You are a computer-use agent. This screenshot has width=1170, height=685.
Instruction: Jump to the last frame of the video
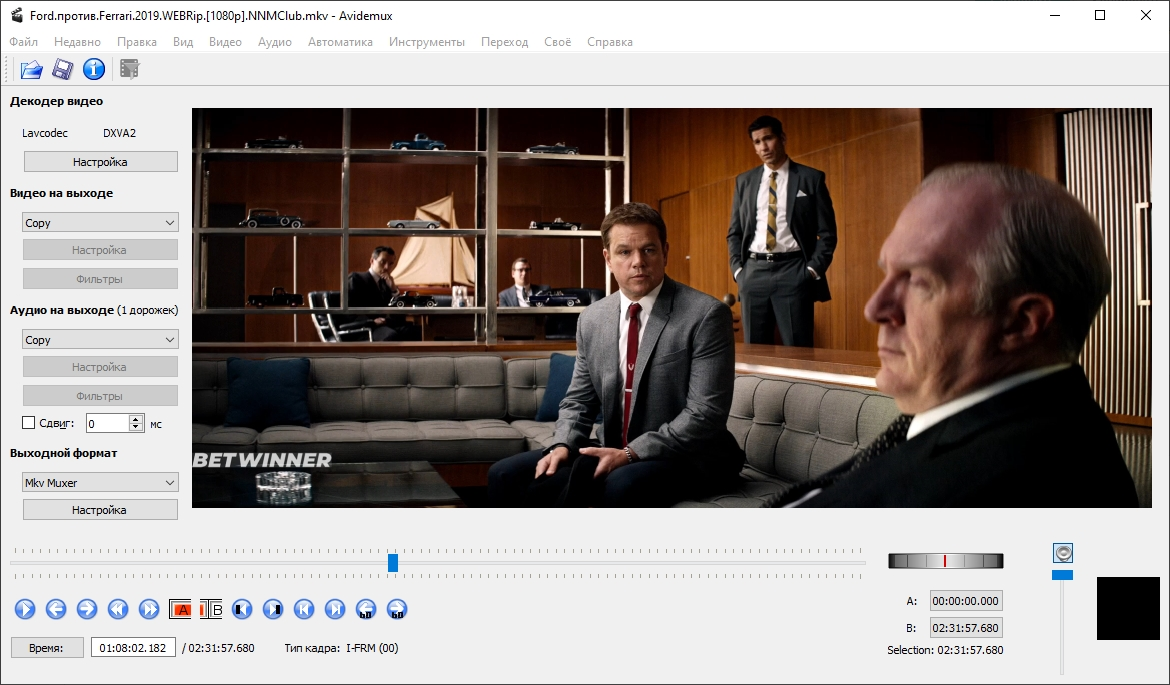[x=335, y=610]
